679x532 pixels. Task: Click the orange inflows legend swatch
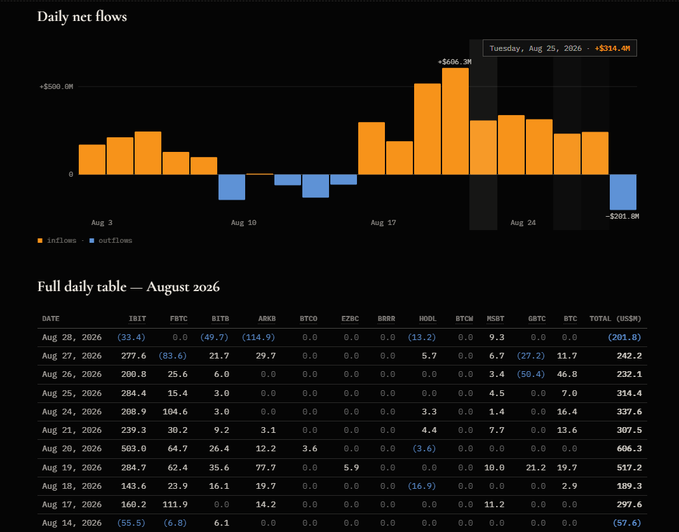pyautogui.click(x=40, y=241)
